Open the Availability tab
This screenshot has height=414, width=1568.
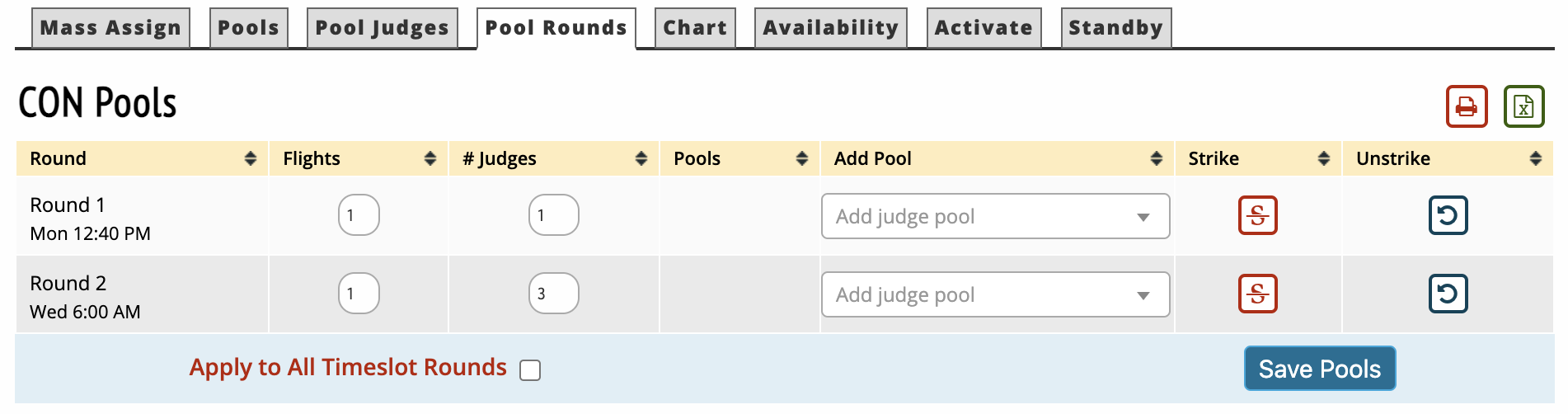[x=830, y=28]
